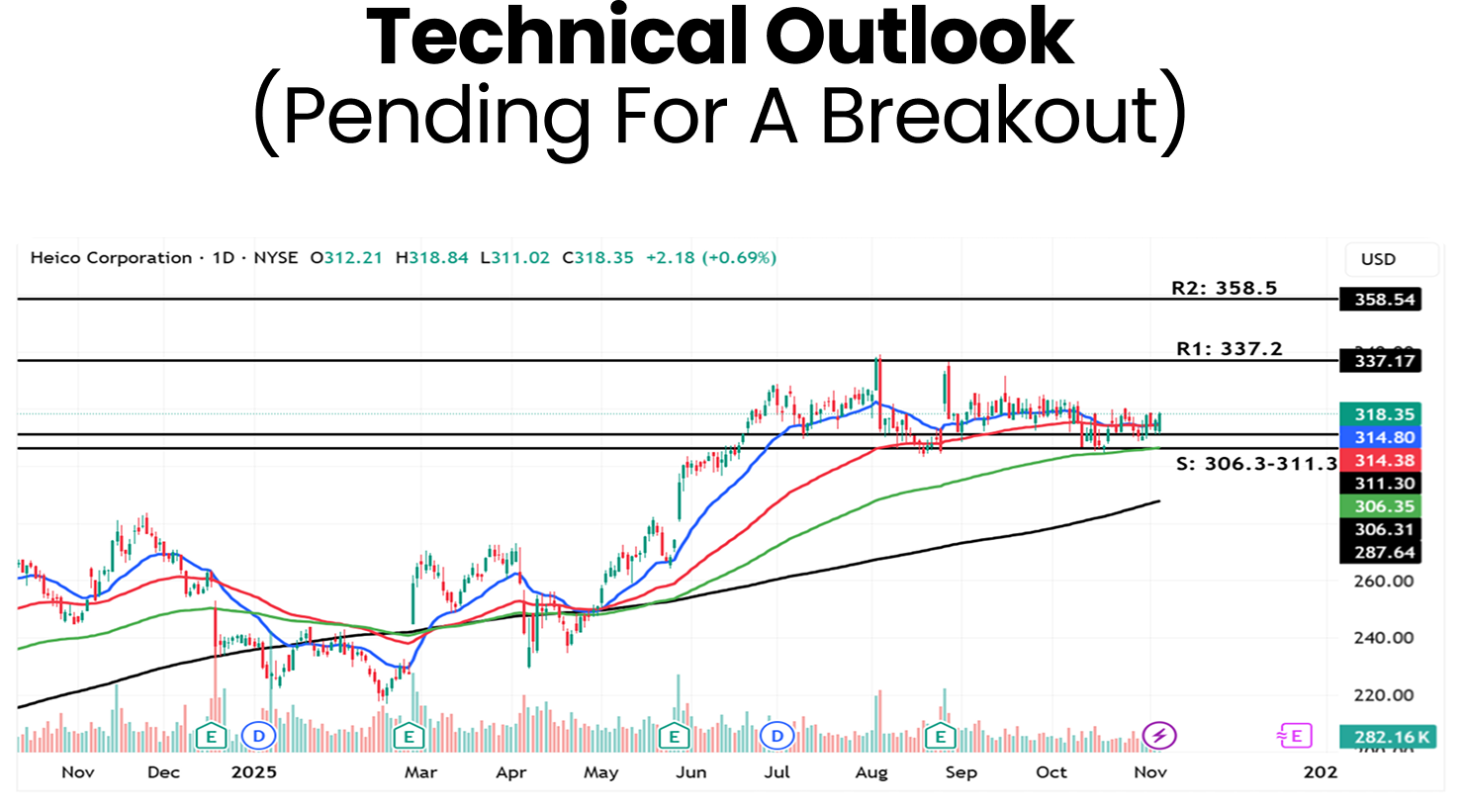Click the earnings marker near late December
The height and width of the screenshot is (812, 1462).
coord(210,736)
